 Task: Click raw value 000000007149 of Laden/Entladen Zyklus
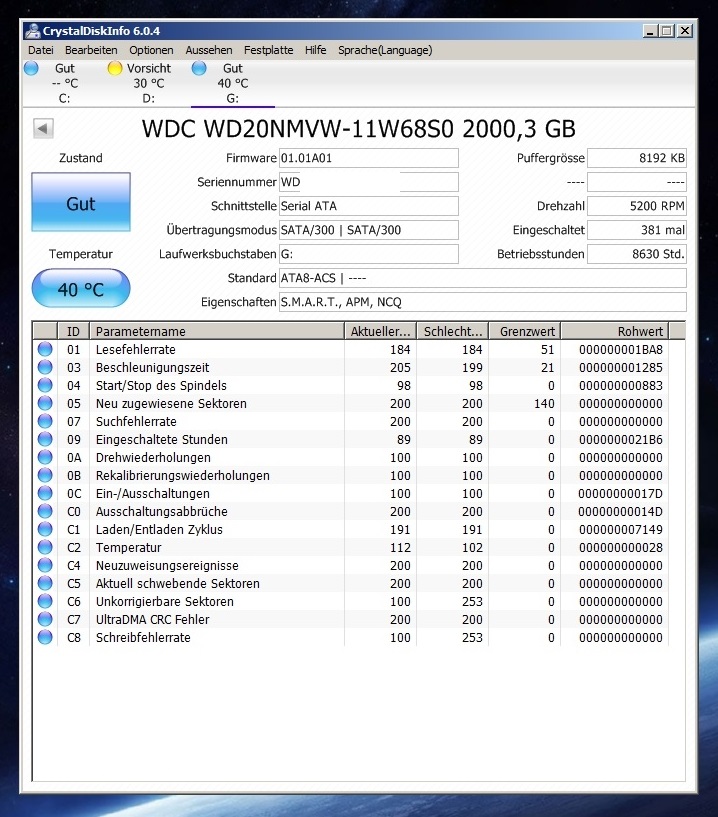[621, 530]
